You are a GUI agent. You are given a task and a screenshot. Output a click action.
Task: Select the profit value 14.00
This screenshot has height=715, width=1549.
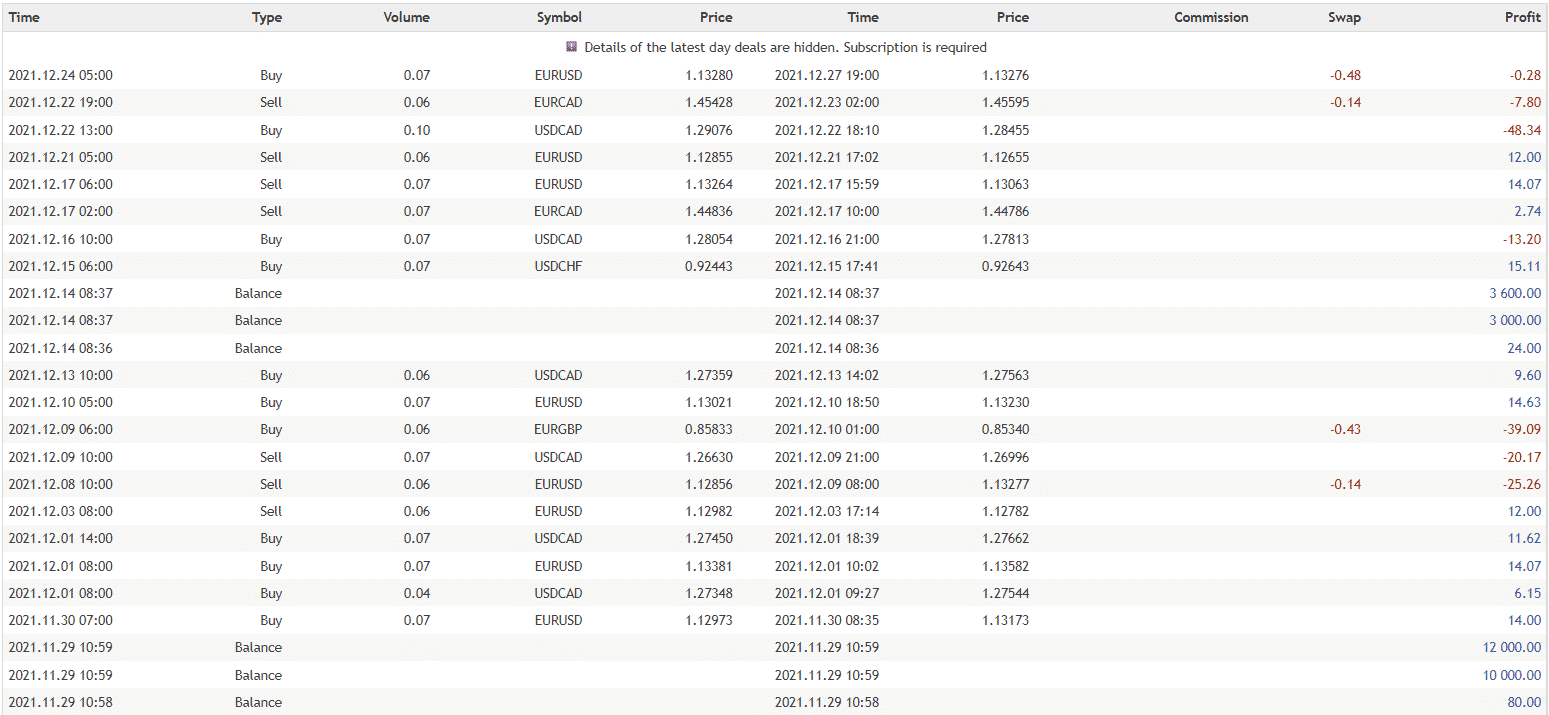(1525, 620)
